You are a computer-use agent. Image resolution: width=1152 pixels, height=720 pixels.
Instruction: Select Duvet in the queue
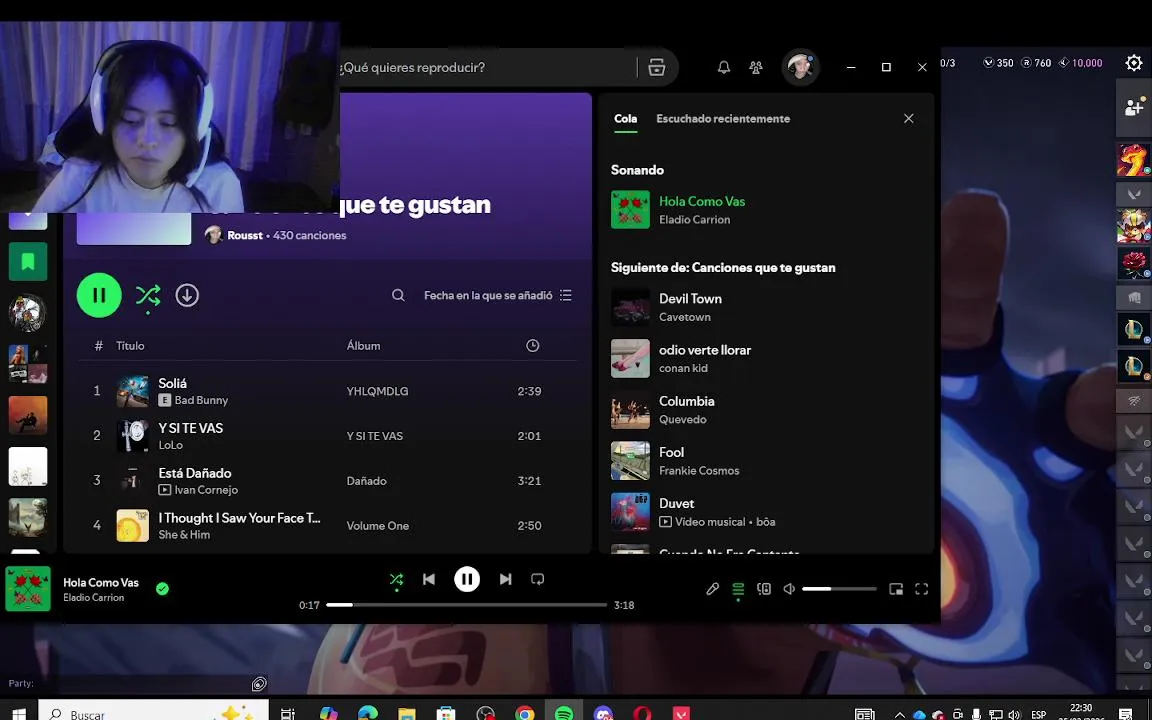[x=764, y=512]
